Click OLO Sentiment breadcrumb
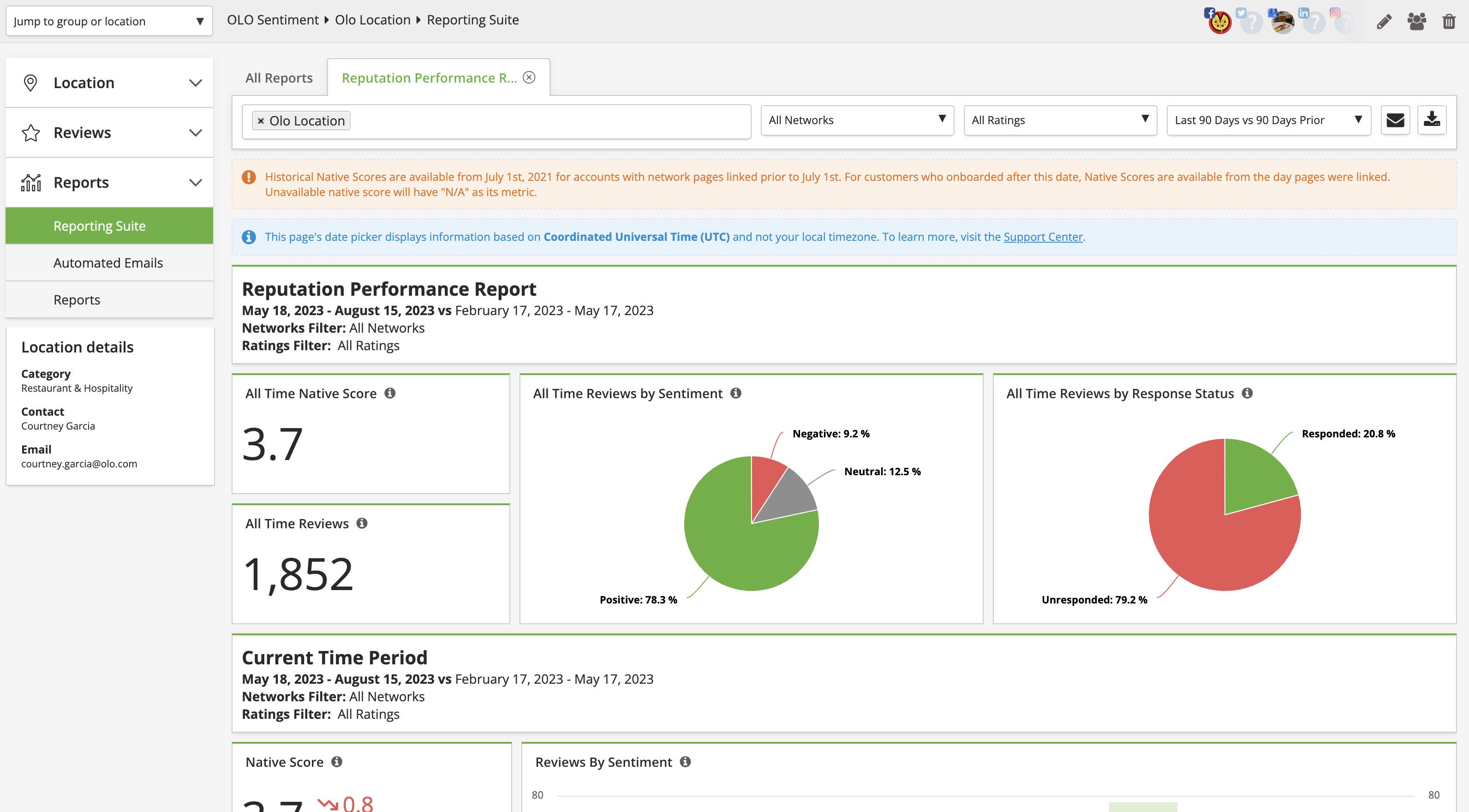Image resolution: width=1469 pixels, height=812 pixels. coord(273,20)
